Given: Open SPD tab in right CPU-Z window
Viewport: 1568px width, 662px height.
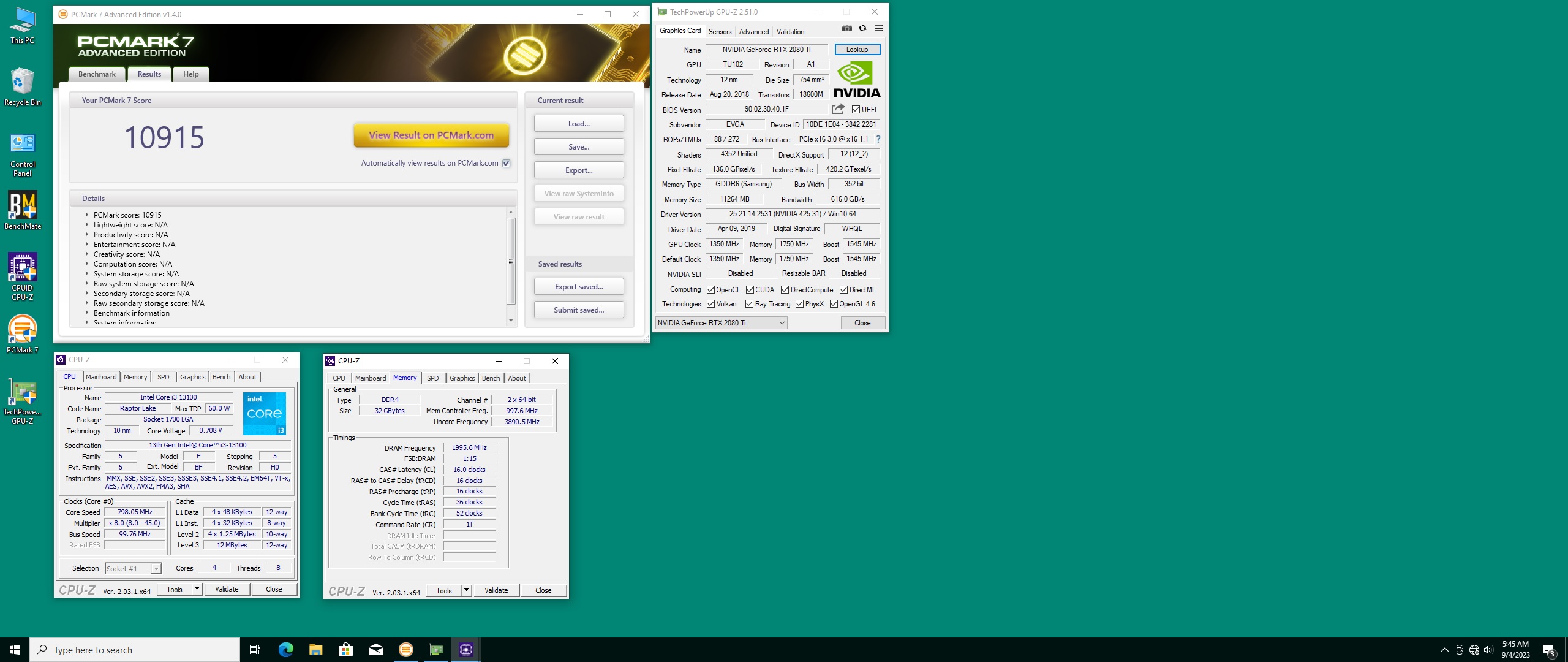Looking at the screenshot, I should (x=432, y=378).
